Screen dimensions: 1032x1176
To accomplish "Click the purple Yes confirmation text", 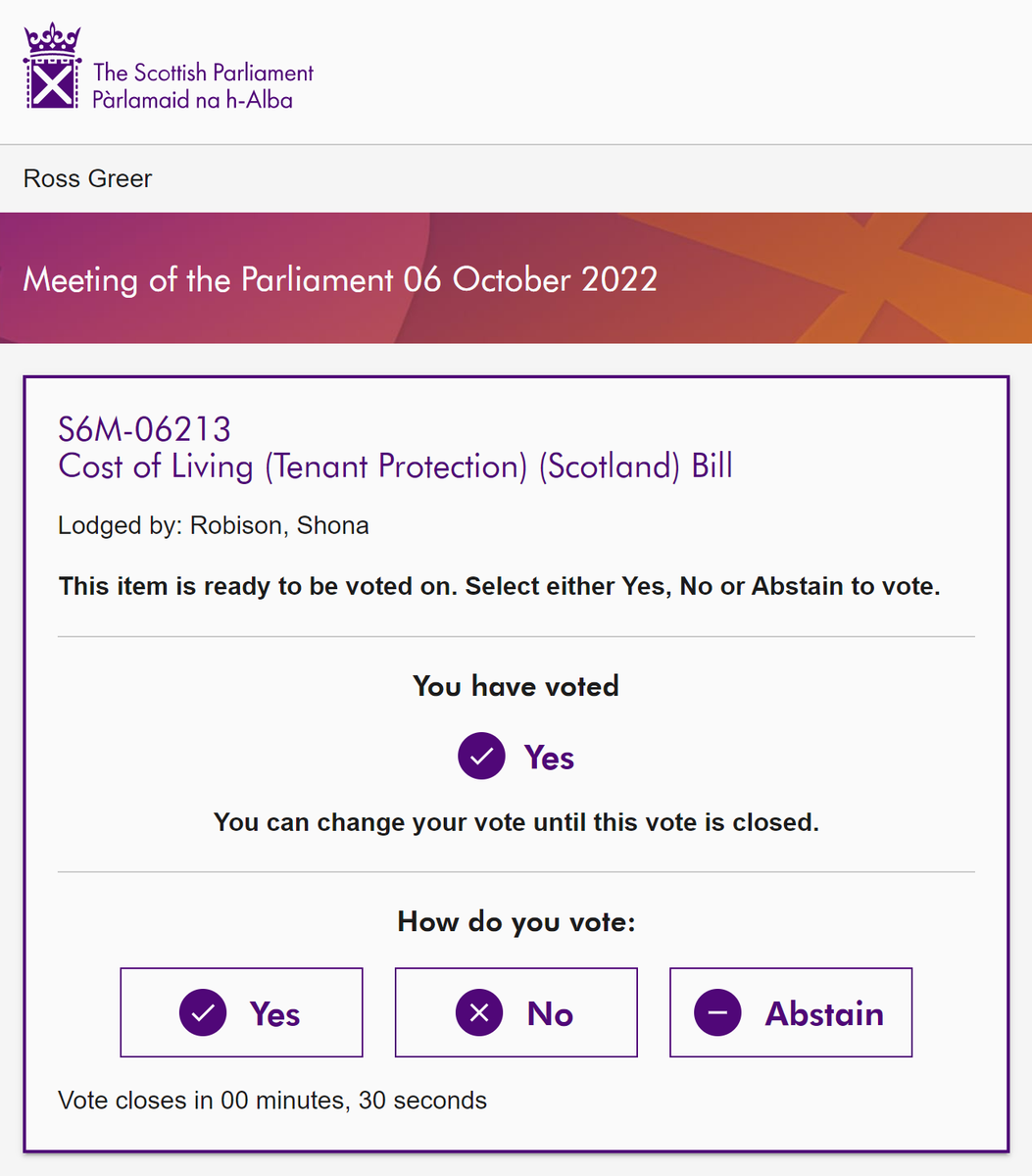I will click(x=549, y=758).
